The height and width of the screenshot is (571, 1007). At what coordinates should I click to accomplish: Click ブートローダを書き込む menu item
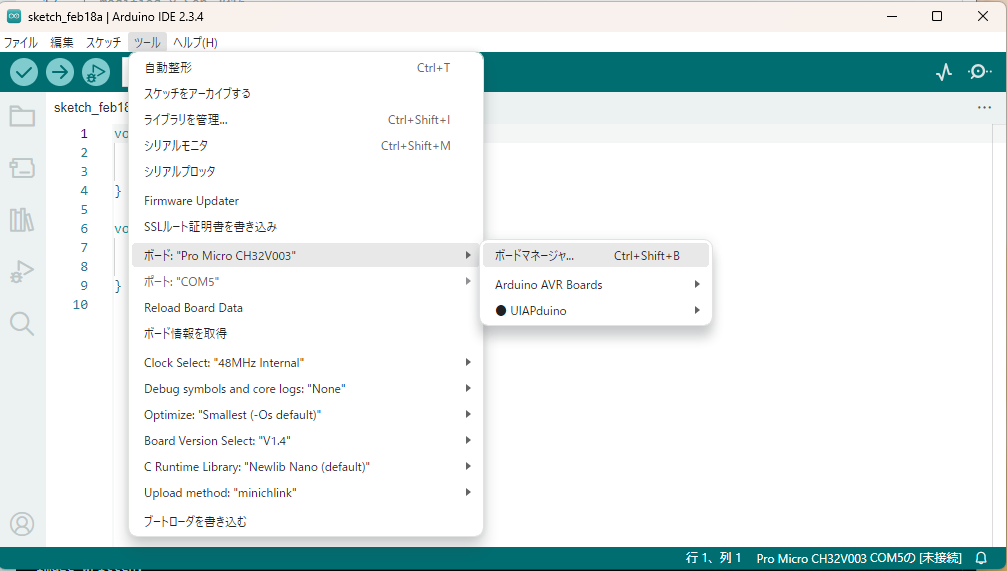point(195,521)
